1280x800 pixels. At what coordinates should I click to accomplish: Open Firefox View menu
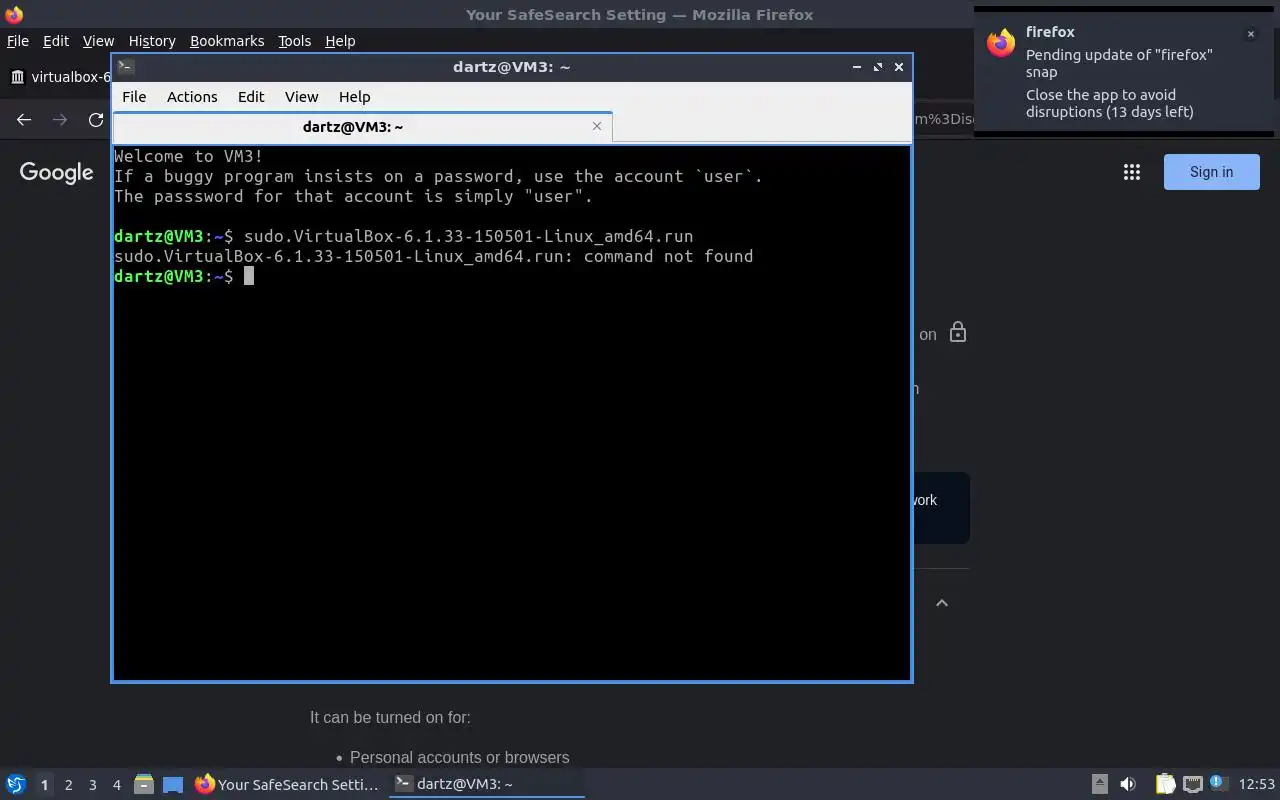(98, 41)
